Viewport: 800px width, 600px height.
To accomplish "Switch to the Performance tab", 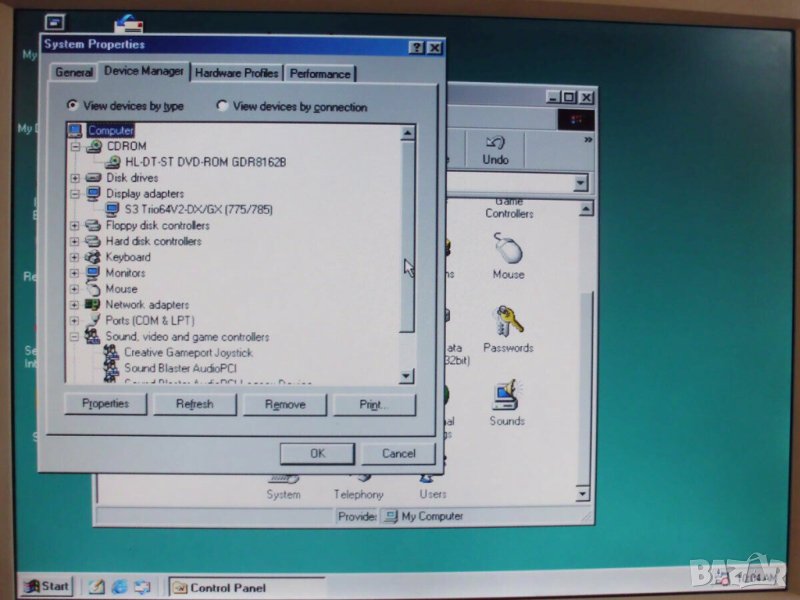I will 320,74.
